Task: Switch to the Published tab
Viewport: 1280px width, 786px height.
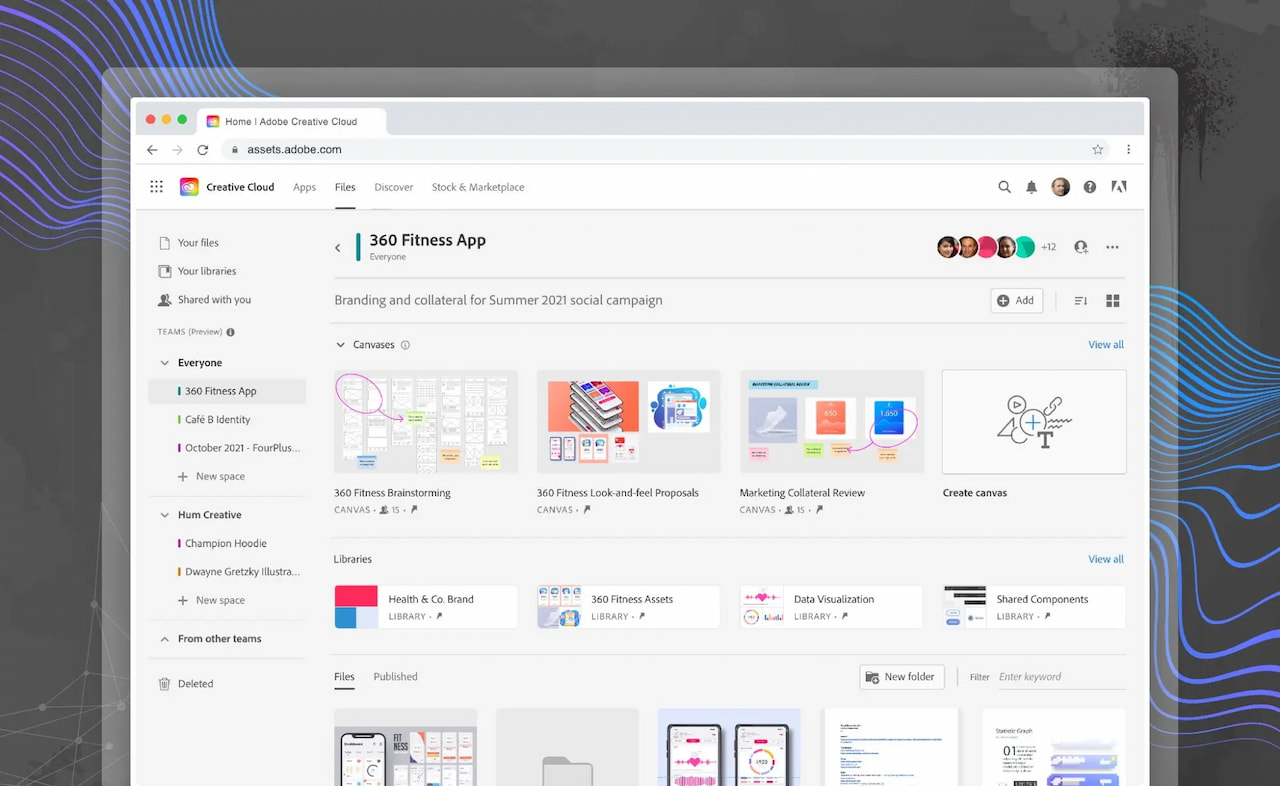Action: pos(395,676)
